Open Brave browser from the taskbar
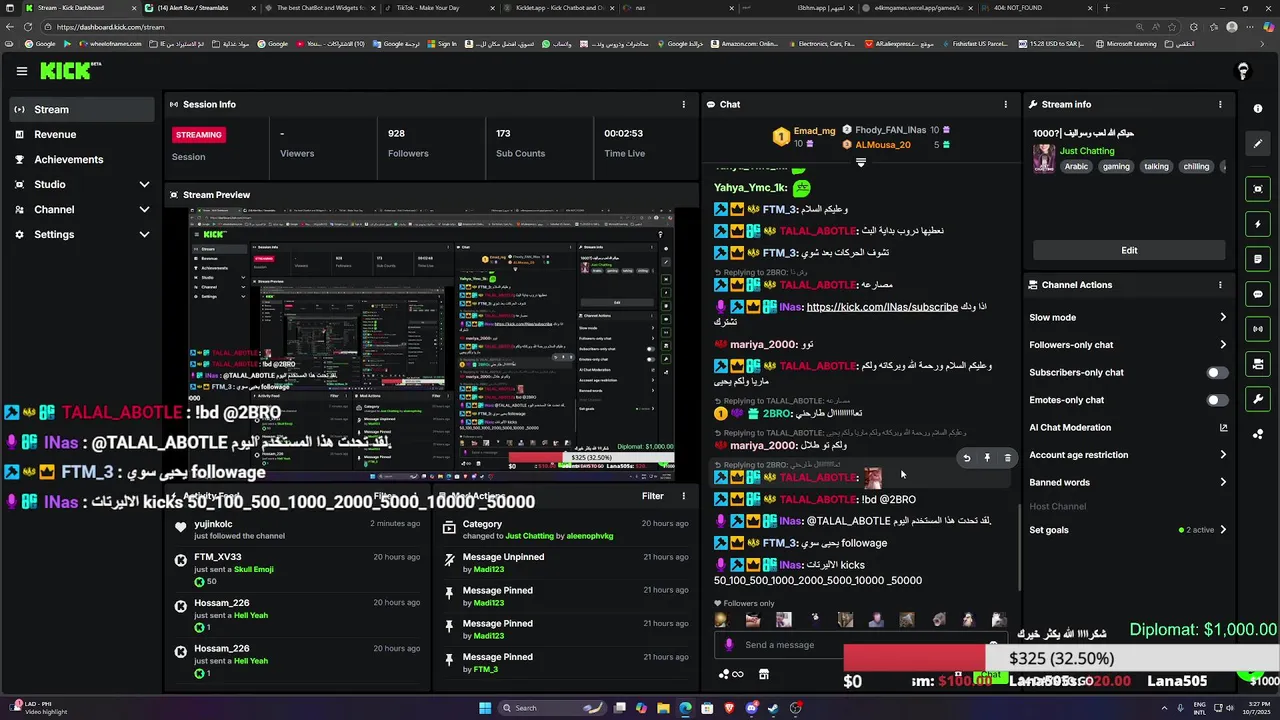Image resolution: width=1280 pixels, height=720 pixels. point(729,708)
